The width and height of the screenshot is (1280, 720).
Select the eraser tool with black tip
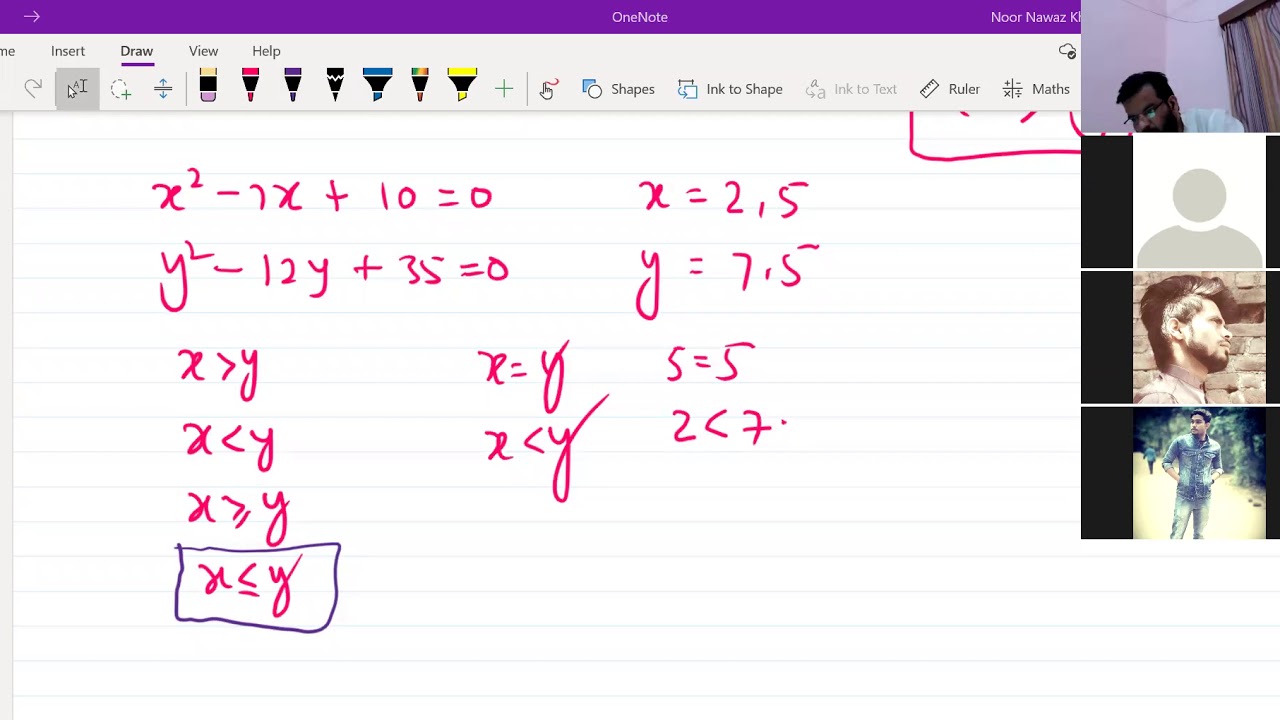point(208,87)
